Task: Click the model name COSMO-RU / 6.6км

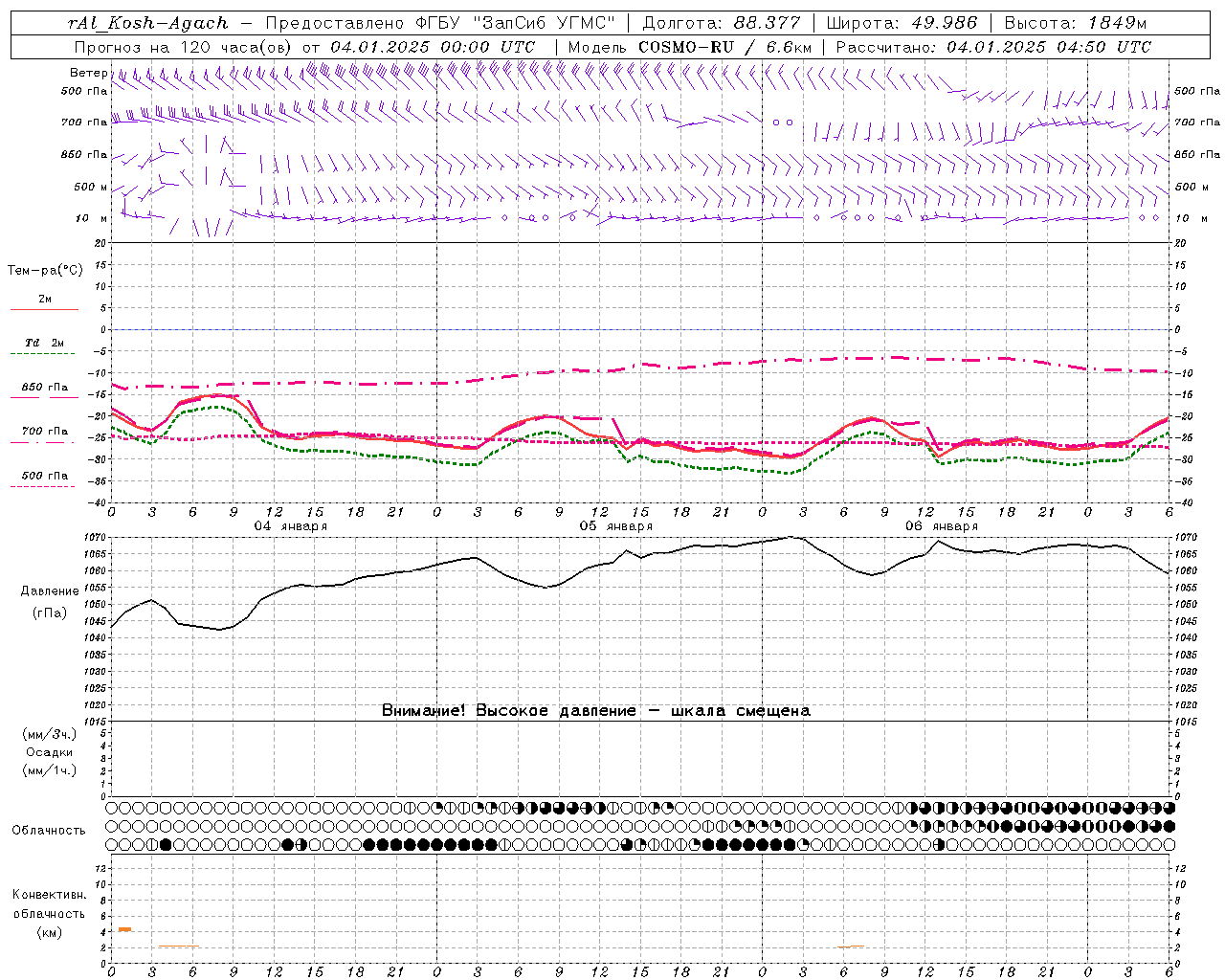Action: [725, 47]
